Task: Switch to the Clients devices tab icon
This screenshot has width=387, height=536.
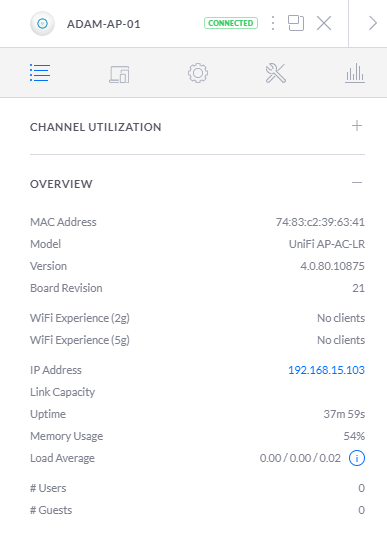Action: tap(119, 74)
